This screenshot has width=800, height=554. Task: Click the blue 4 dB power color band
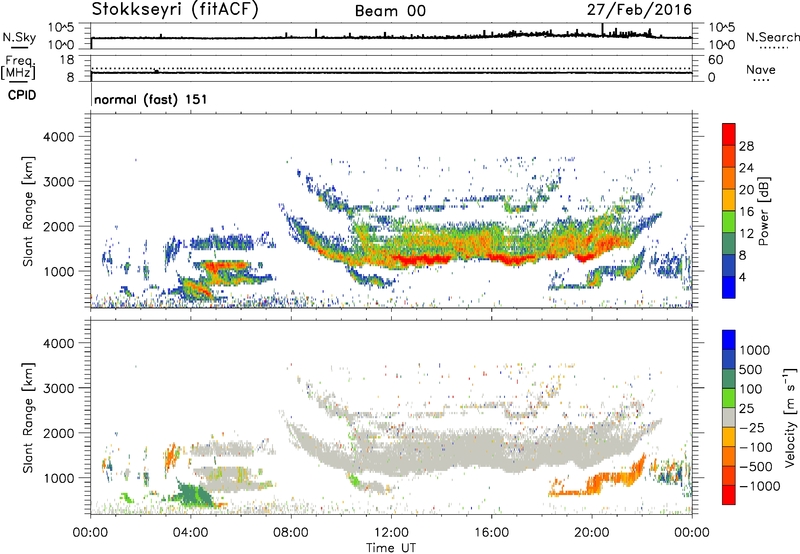pyautogui.click(x=729, y=287)
